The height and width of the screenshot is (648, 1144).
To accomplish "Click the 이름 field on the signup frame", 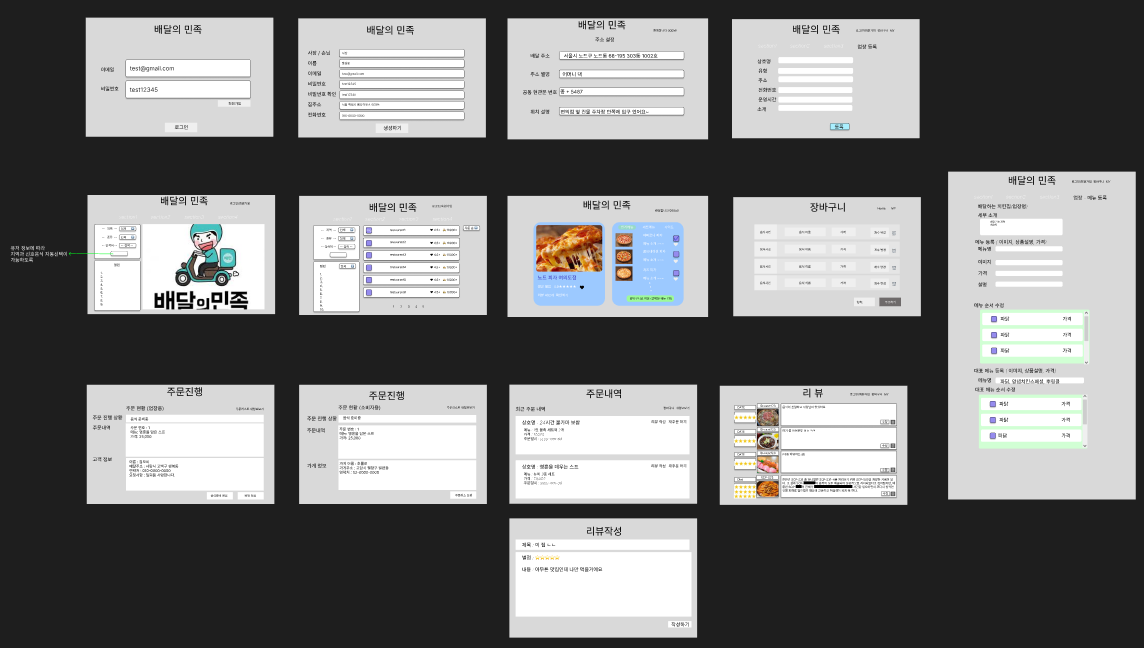I will 402,63.
